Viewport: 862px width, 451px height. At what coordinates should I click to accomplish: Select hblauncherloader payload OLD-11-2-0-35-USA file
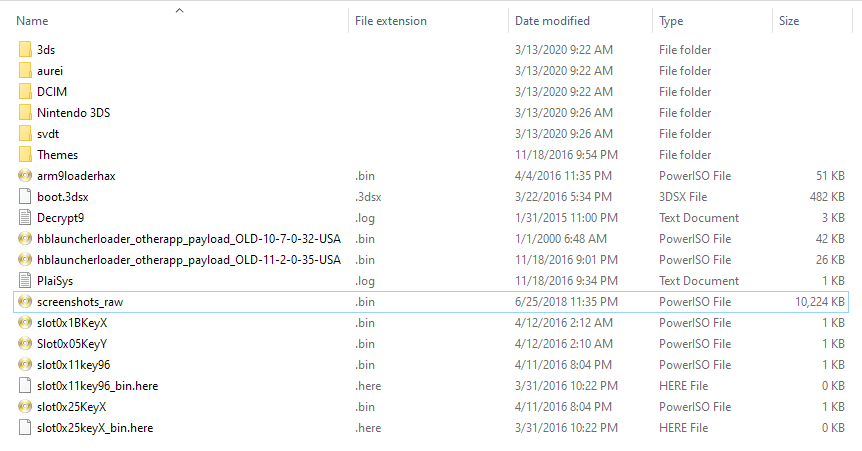(x=431, y=260)
